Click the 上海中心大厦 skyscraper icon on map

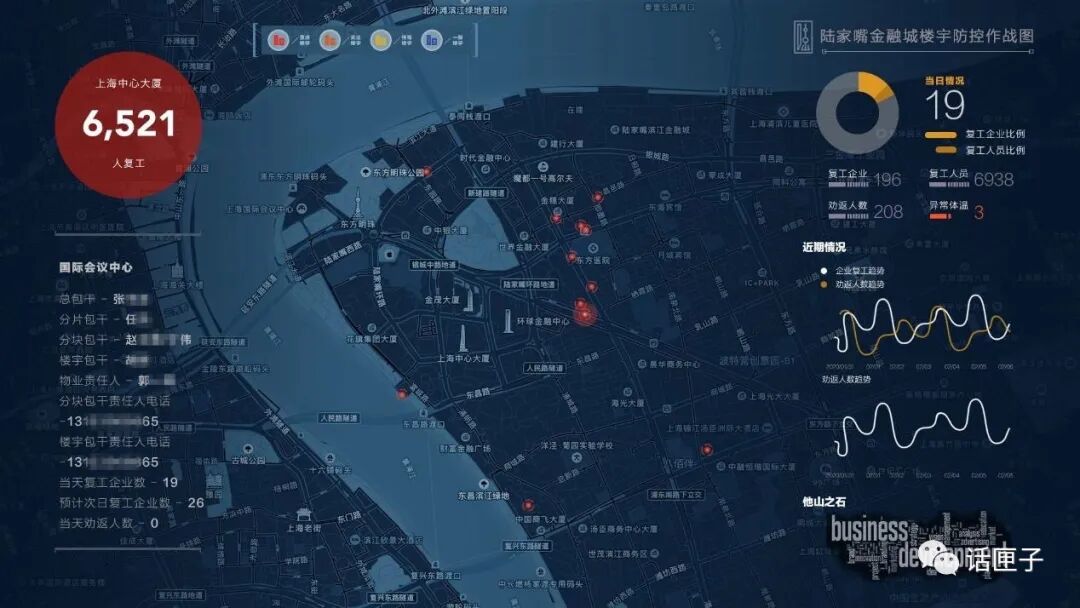point(463,338)
